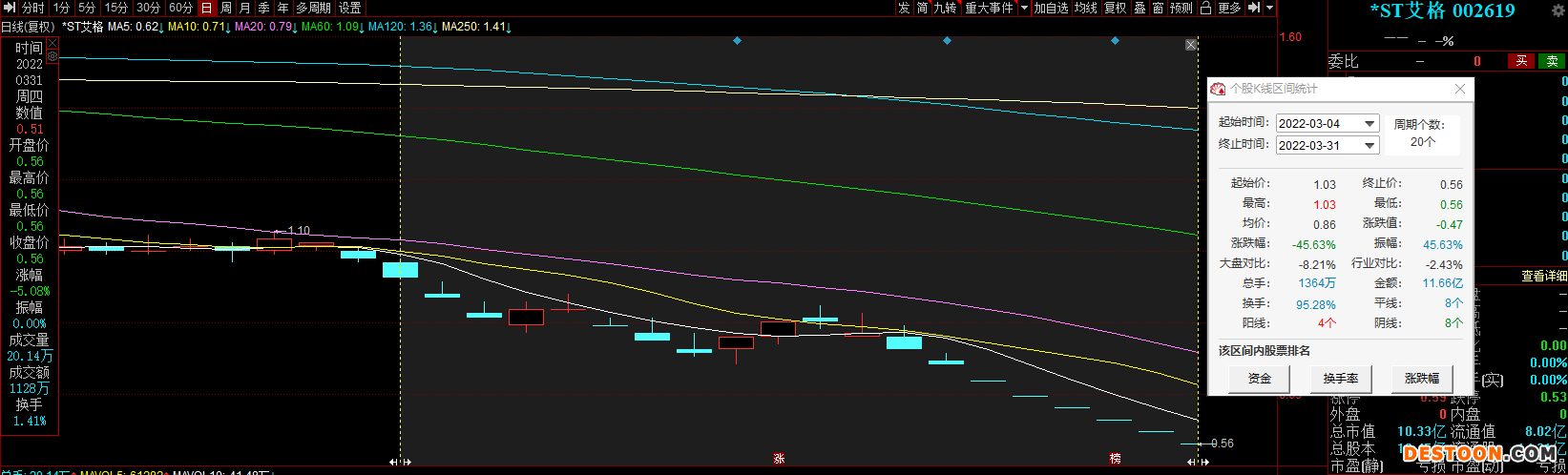The width and height of the screenshot is (1568, 475).
Task: Click the 换手率 ranking button
Action: pyautogui.click(x=1340, y=379)
